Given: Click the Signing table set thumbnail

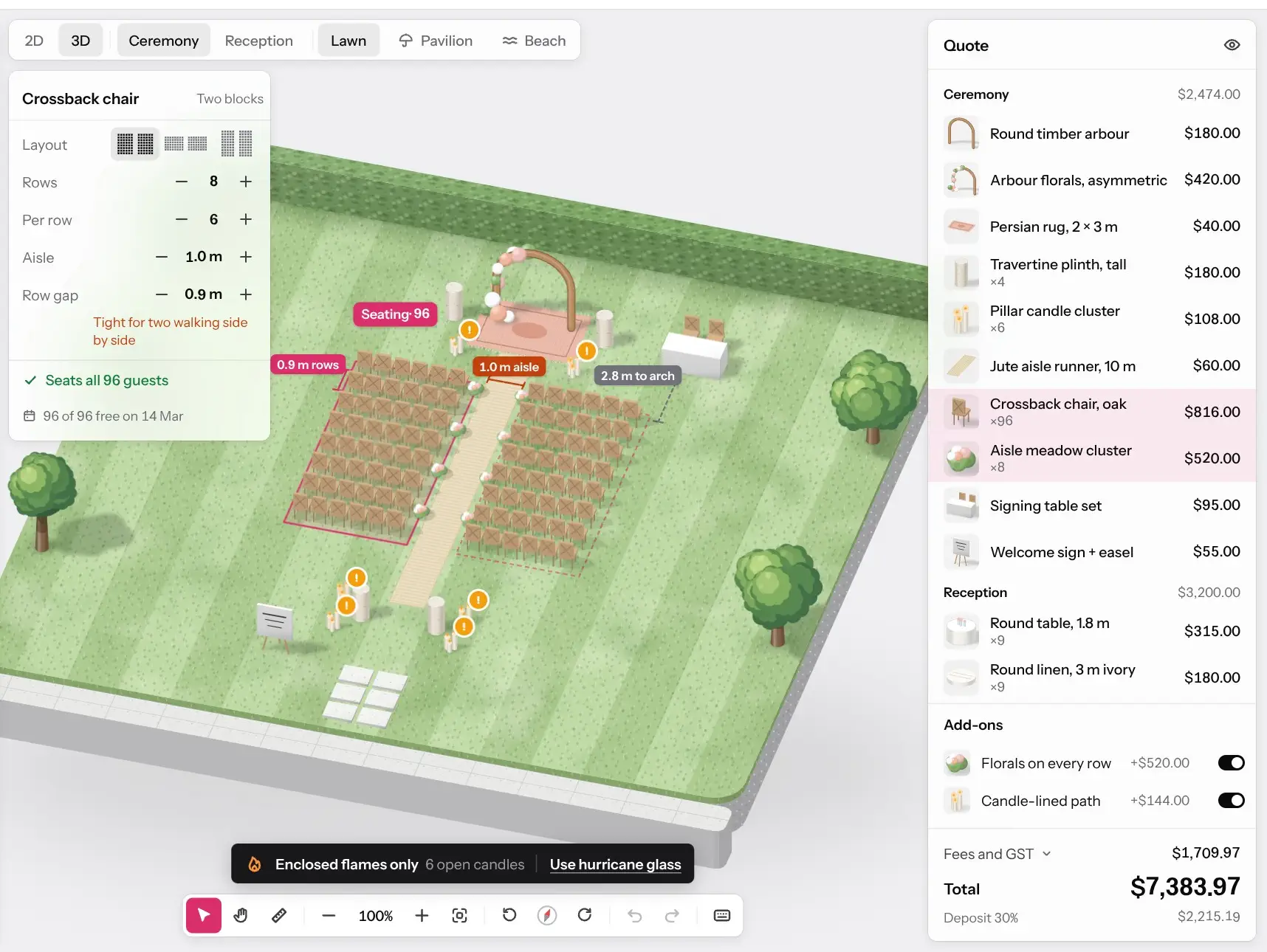Looking at the screenshot, I should tap(961, 506).
